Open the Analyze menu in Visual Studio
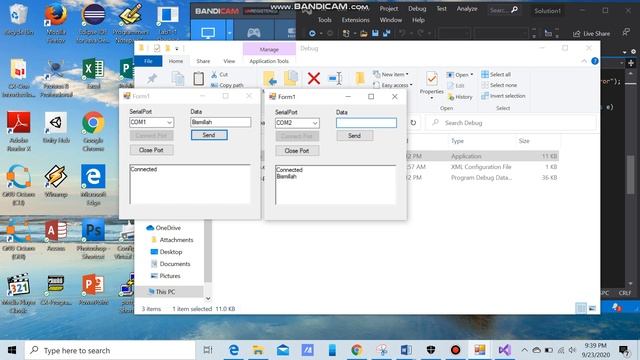640x360 pixels. pos(467,9)
